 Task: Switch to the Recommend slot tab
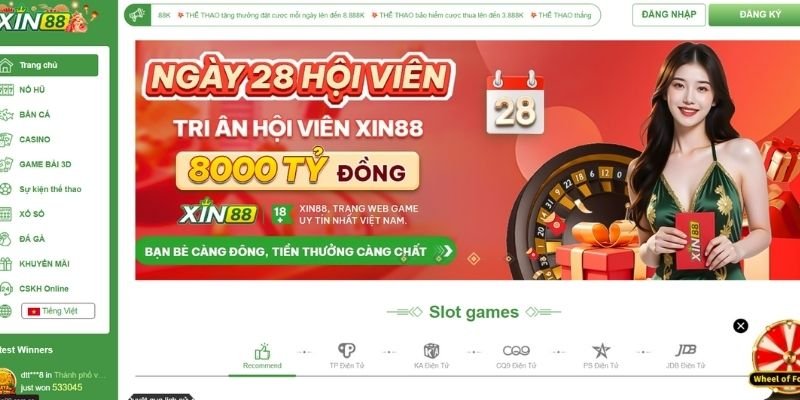pyautogui.click(x=262, y=356)
